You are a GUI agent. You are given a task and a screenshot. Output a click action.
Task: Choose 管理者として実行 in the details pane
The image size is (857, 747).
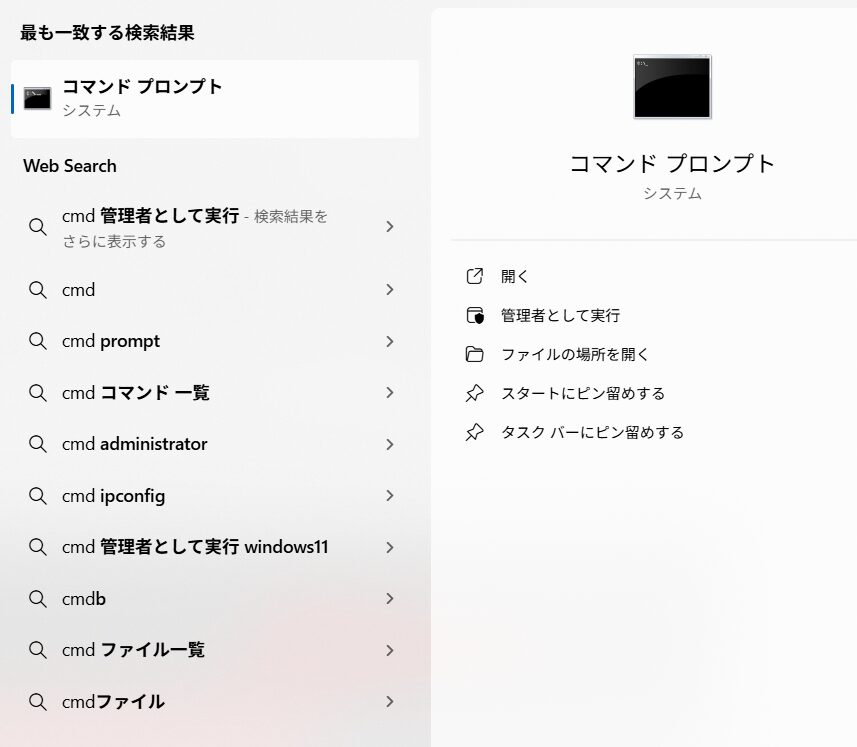(x=560, y=315)
